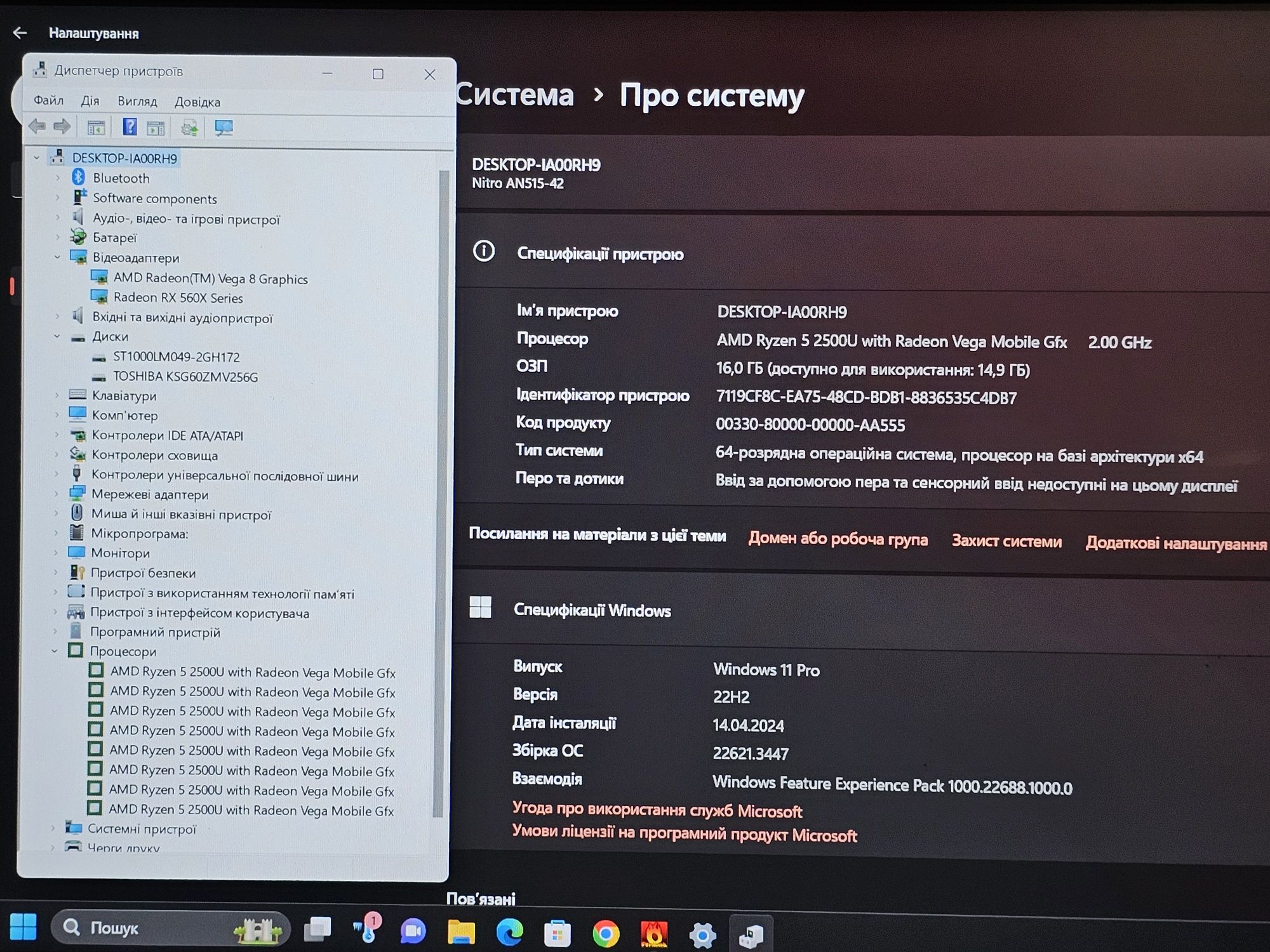Open the Settings gear icon on taskbar

point(702,935)
